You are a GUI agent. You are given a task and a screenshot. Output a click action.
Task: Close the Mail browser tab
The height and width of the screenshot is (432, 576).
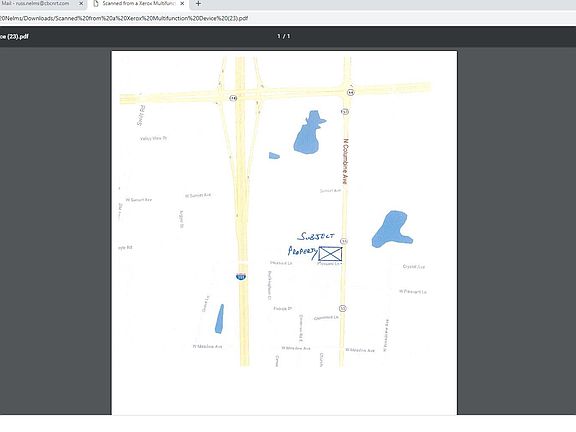[x=81, y=3]
